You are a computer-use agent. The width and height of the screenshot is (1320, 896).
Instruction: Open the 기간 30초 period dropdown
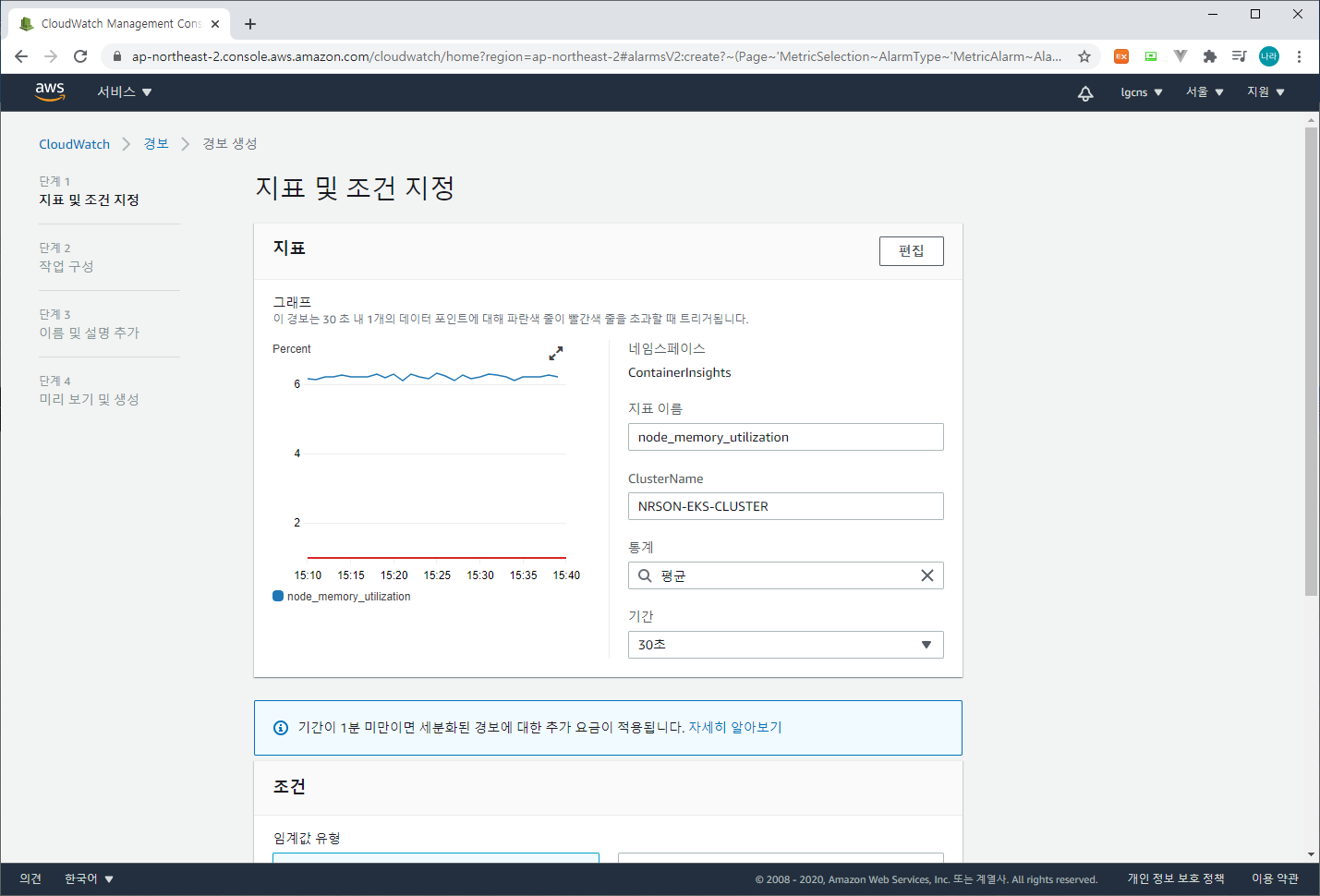pyautogui.click(x=786, y=645)
